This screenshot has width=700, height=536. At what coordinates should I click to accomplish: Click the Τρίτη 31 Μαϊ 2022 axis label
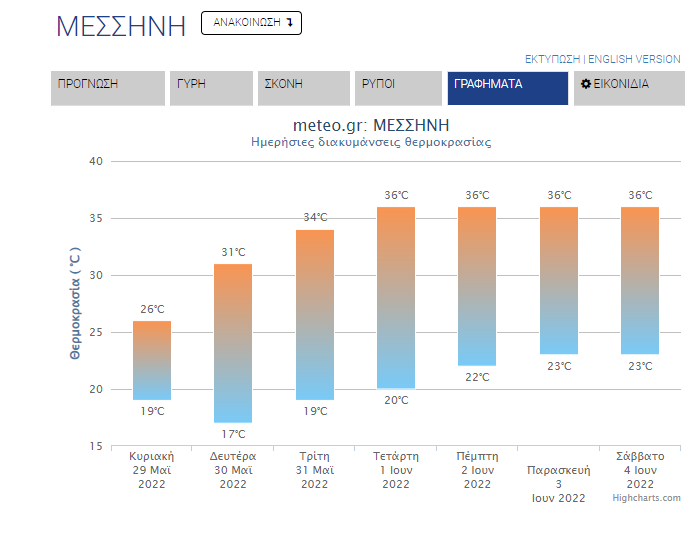tap(315, 470)
